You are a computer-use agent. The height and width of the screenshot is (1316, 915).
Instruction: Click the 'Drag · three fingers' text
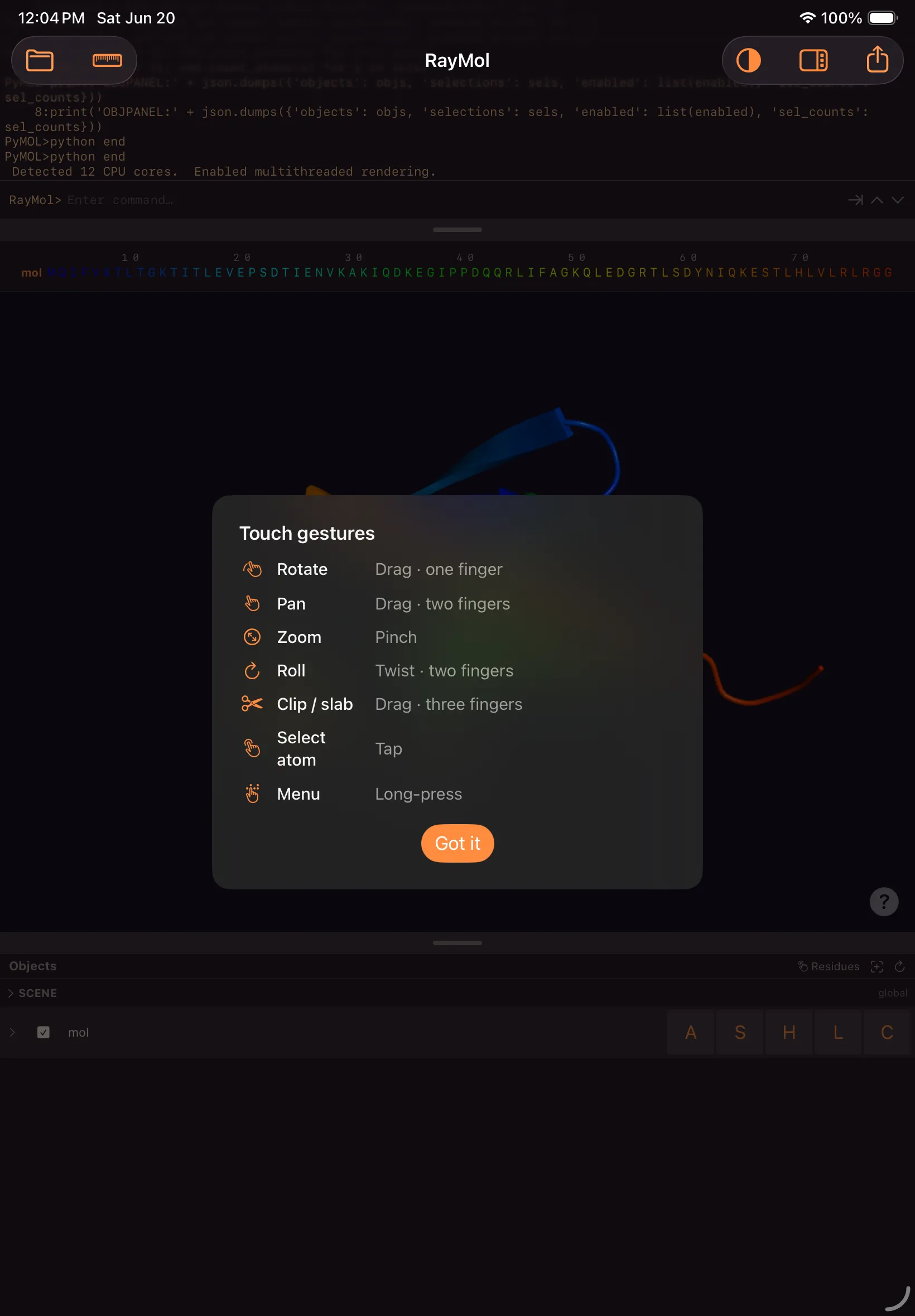click(449, 704)
